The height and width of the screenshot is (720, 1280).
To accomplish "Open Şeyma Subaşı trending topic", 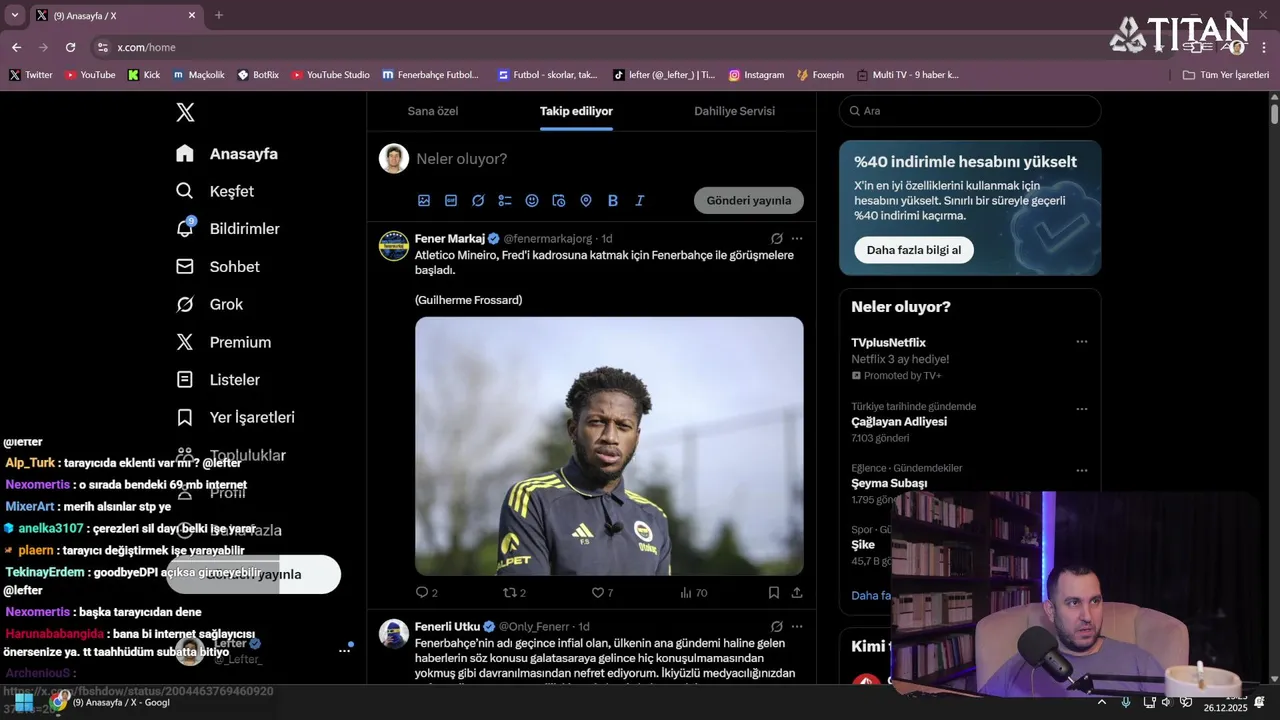I will coord(889,483).
